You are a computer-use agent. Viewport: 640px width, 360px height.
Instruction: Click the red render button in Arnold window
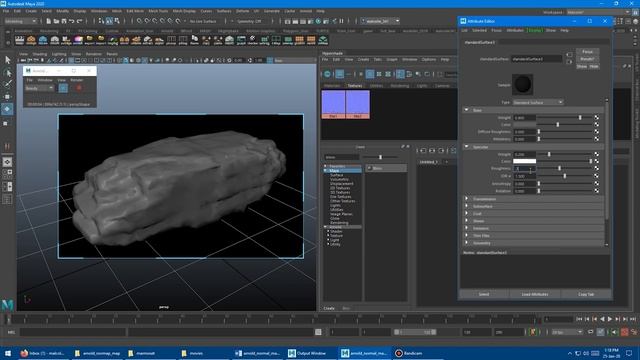[79, 88]
